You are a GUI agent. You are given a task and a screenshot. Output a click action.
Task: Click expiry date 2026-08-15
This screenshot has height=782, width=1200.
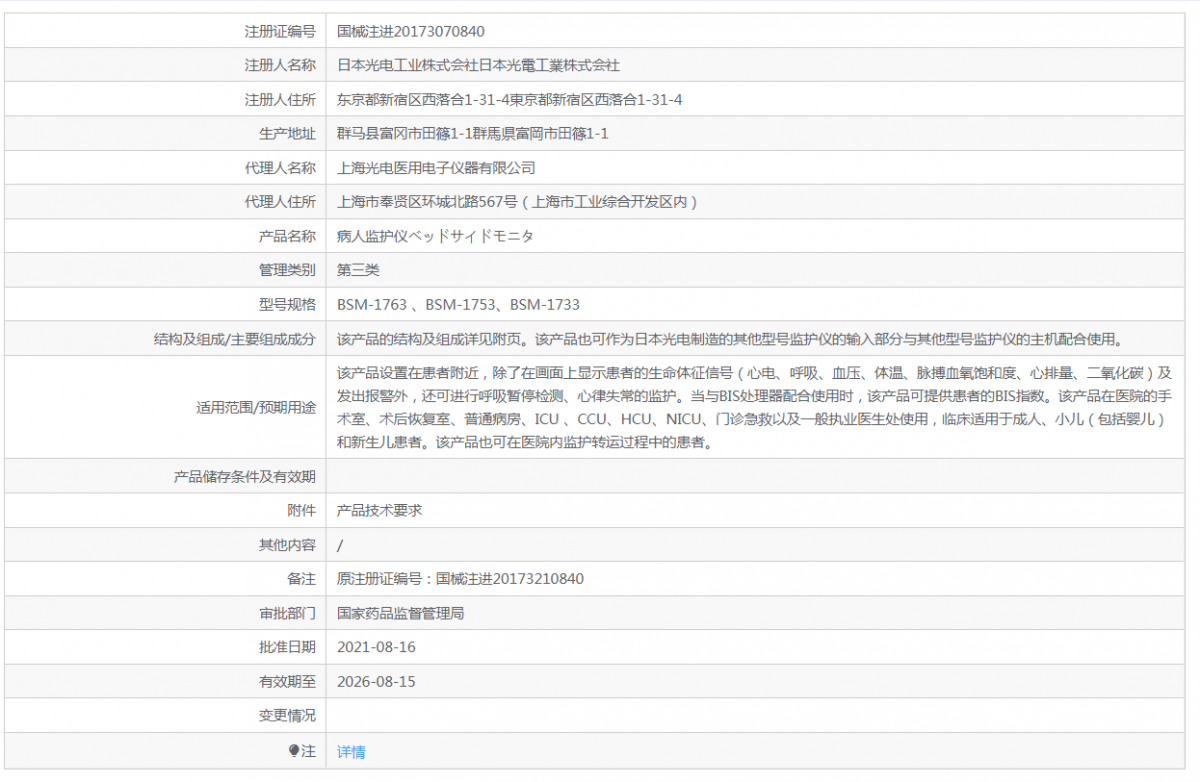pos(376,682)
